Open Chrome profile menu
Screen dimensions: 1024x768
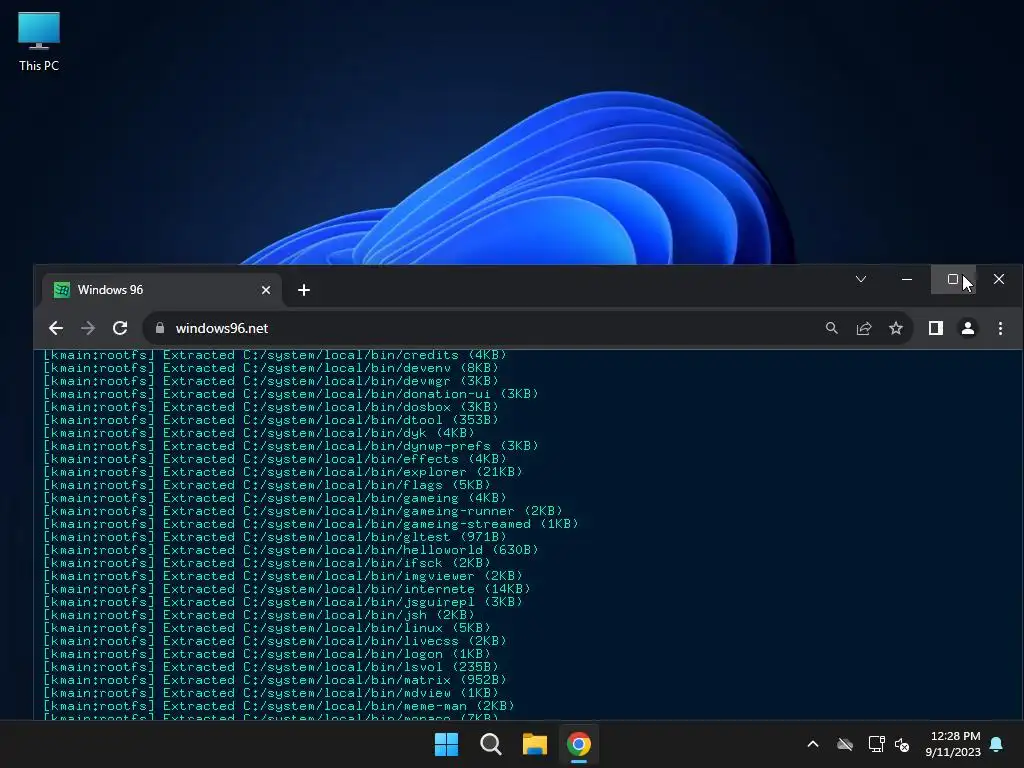(x=968, y=328)
